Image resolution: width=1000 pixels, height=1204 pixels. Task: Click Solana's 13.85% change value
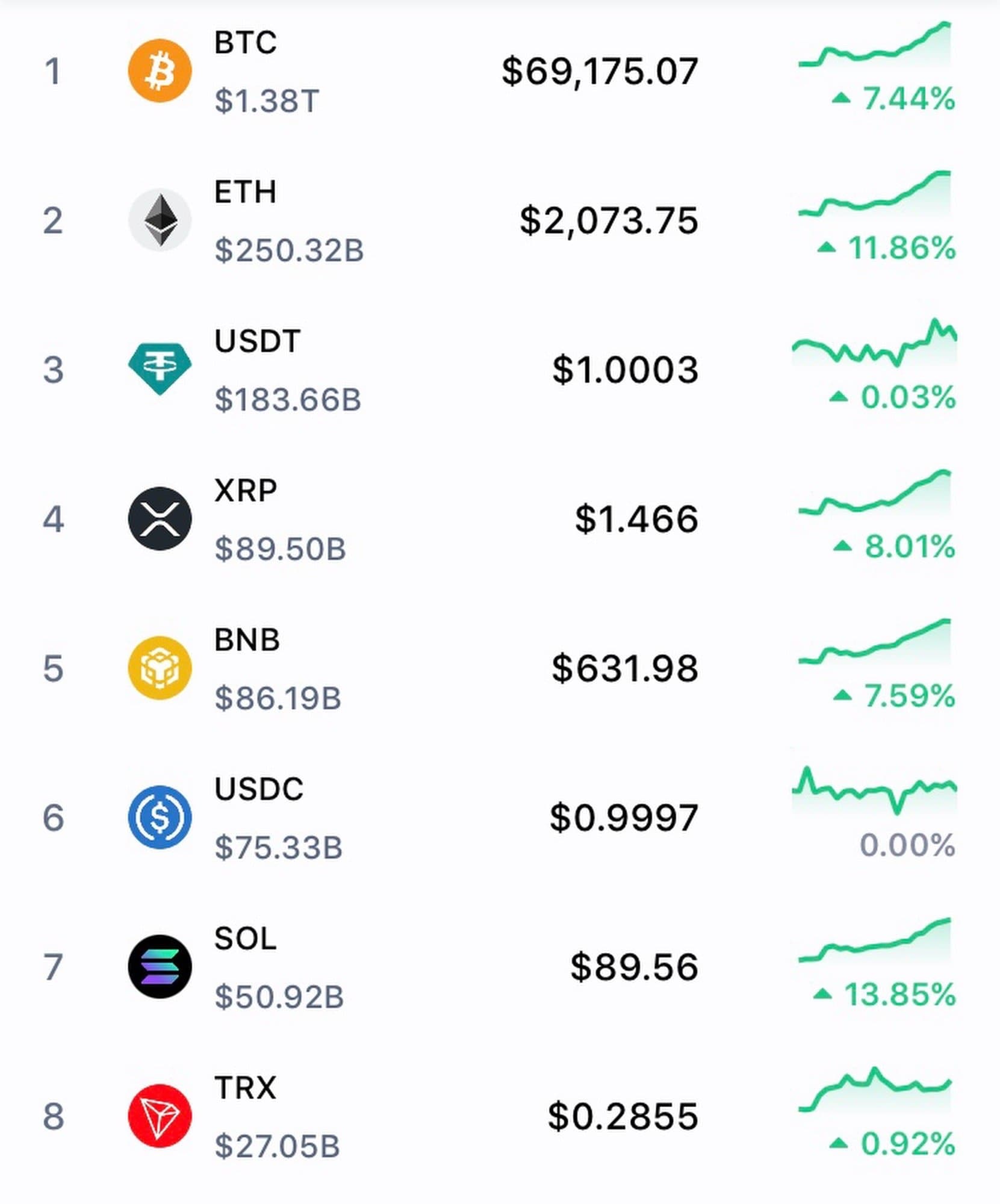[x=899, y=995]
